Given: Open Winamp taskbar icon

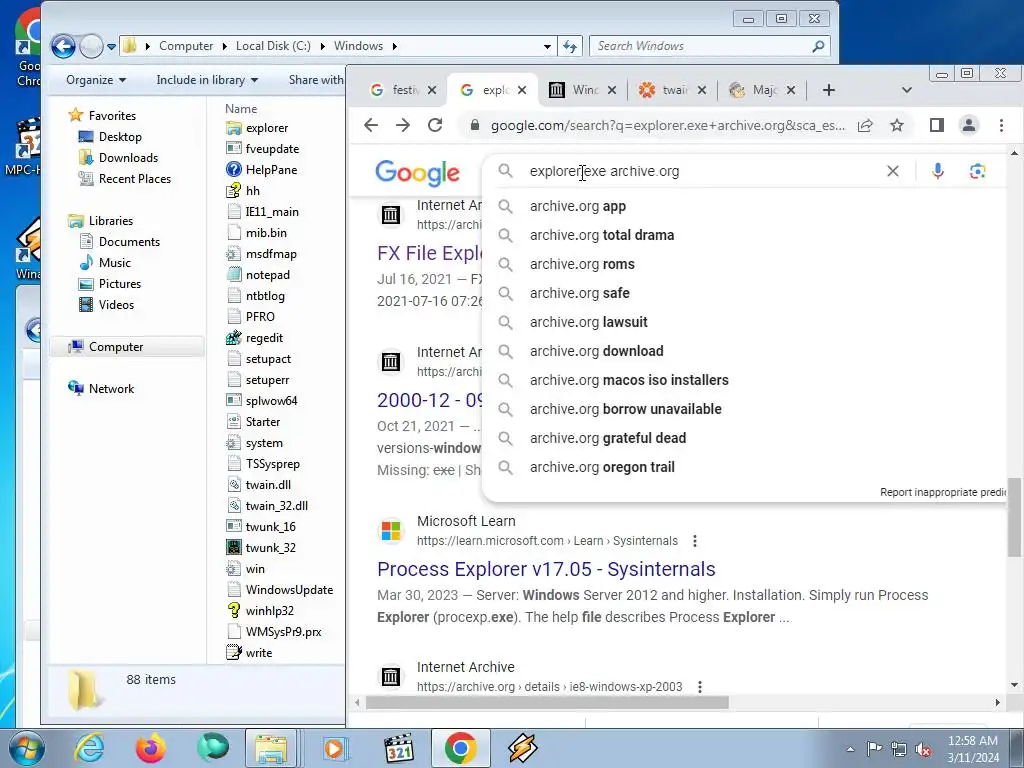Looking at the screenshot, I should pos(522,748).
